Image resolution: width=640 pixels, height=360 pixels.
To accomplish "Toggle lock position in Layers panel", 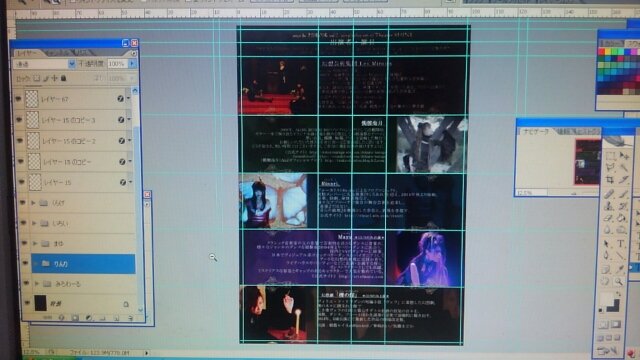I will coord(55,78).
